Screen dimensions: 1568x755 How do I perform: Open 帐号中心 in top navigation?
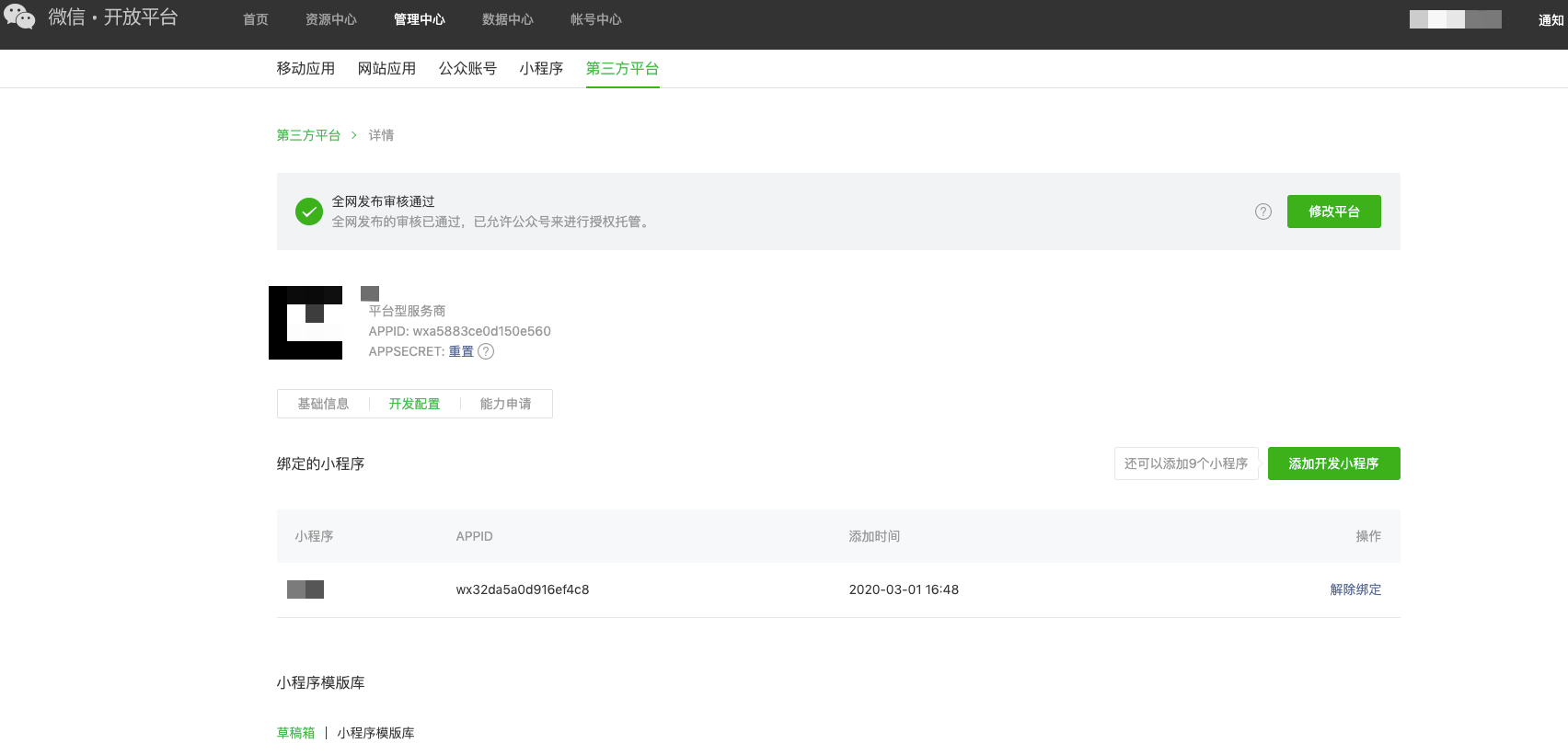596,19
